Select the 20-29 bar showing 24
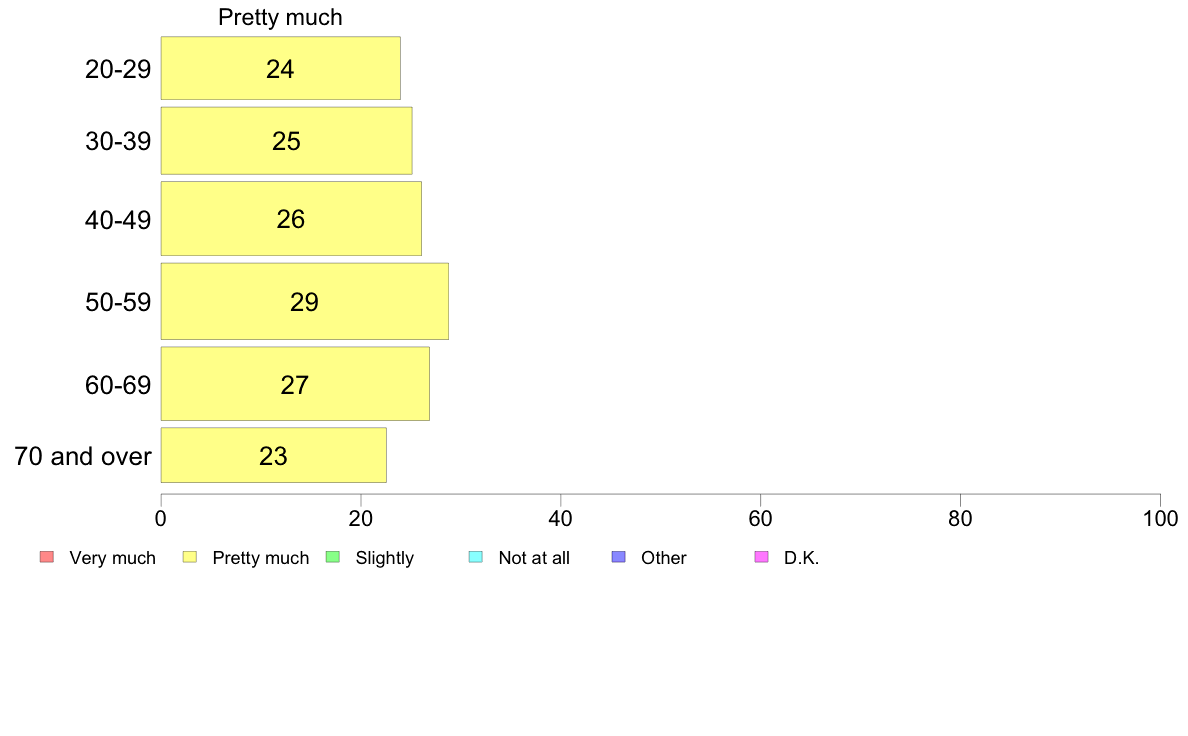Image resolution: width=1188 pixels, height=736 pixels. [280, 68]
